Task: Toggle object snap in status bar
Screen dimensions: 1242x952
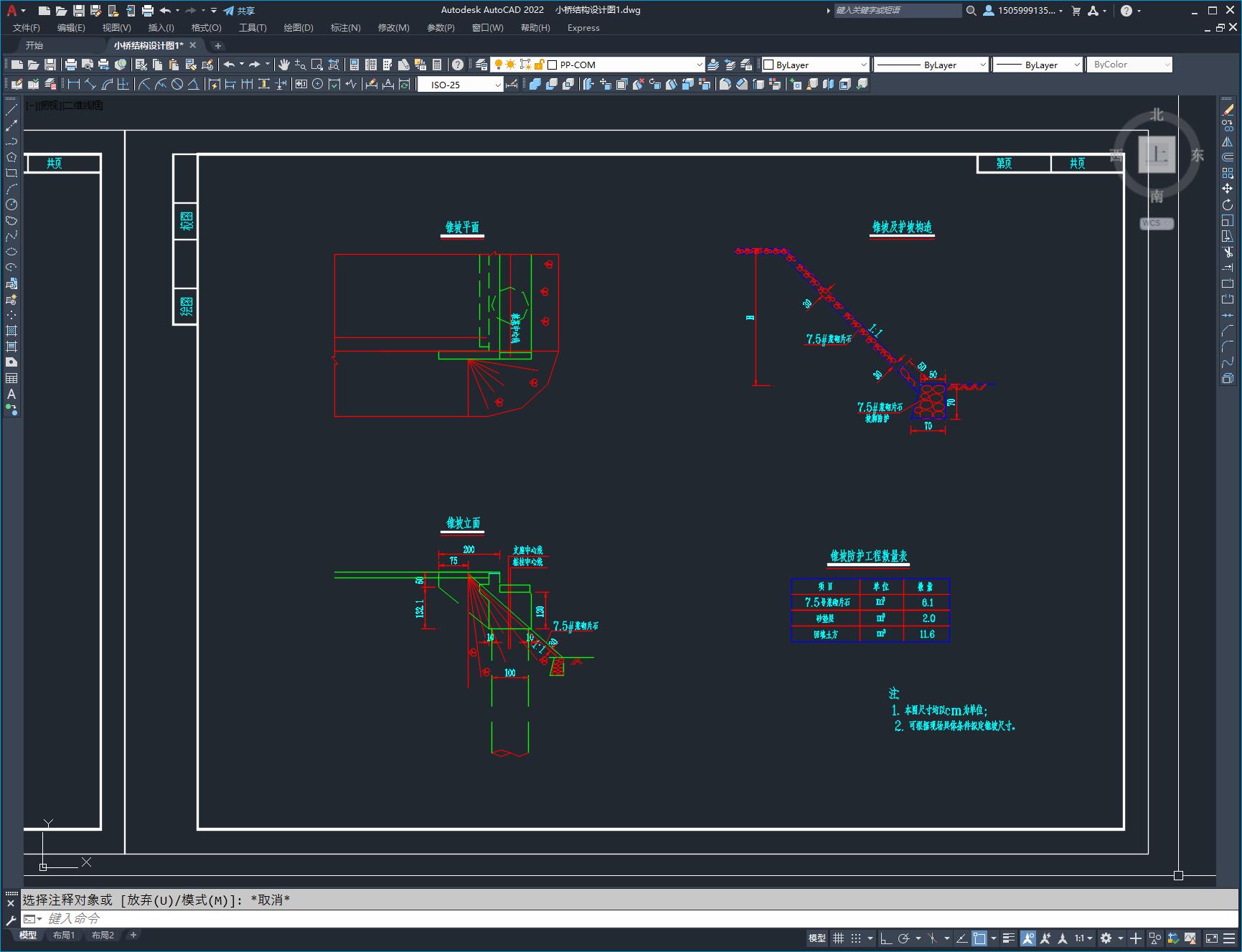Action: tap(979, 938)
